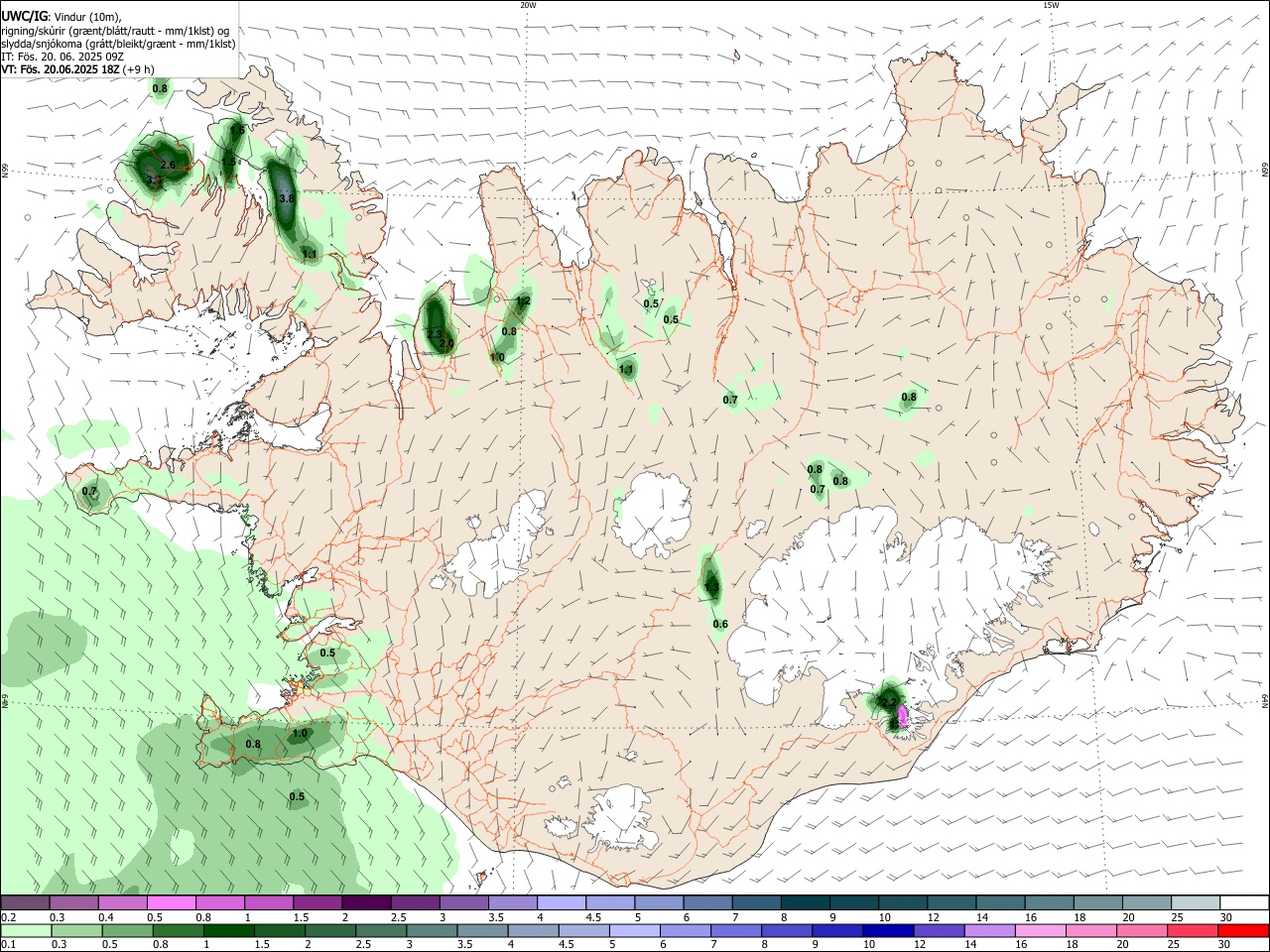The height and width of the screenshot is (952, 1270).
Task: Select the dark navy swatch between 10 and 12 in the rain legend
Action: 887,930
